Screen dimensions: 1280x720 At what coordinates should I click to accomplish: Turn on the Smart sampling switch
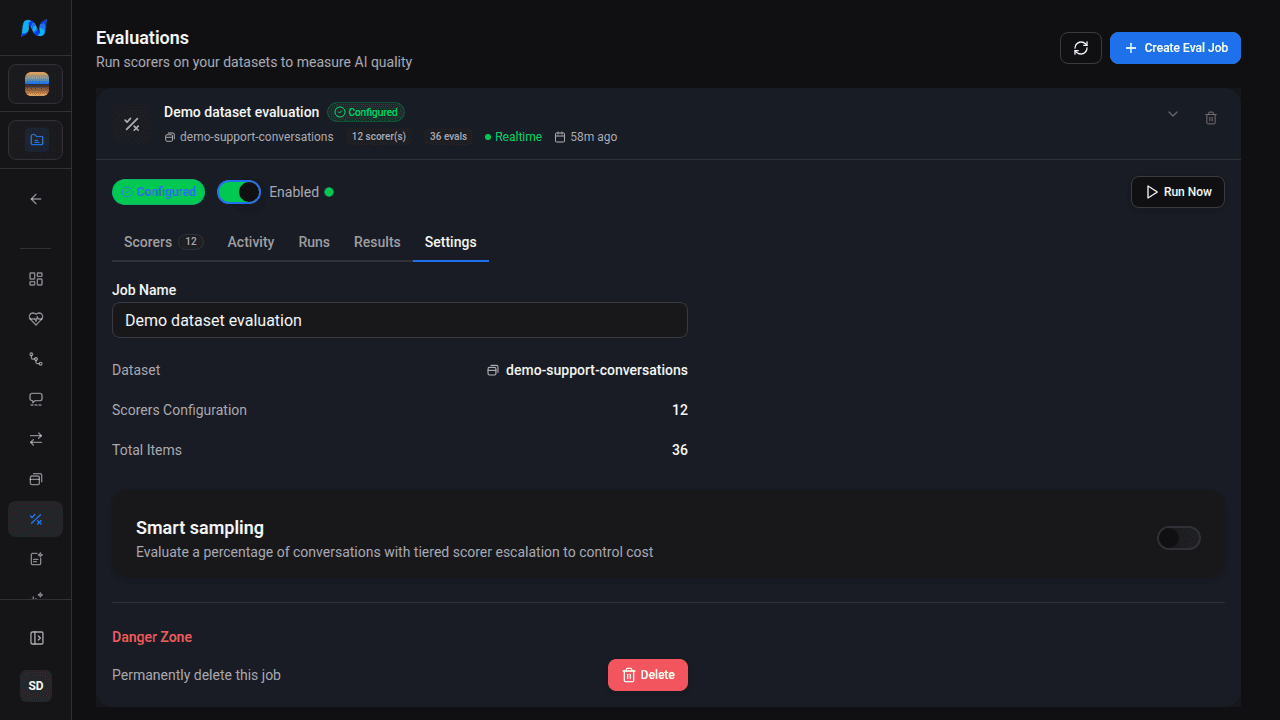(1179, 538)
